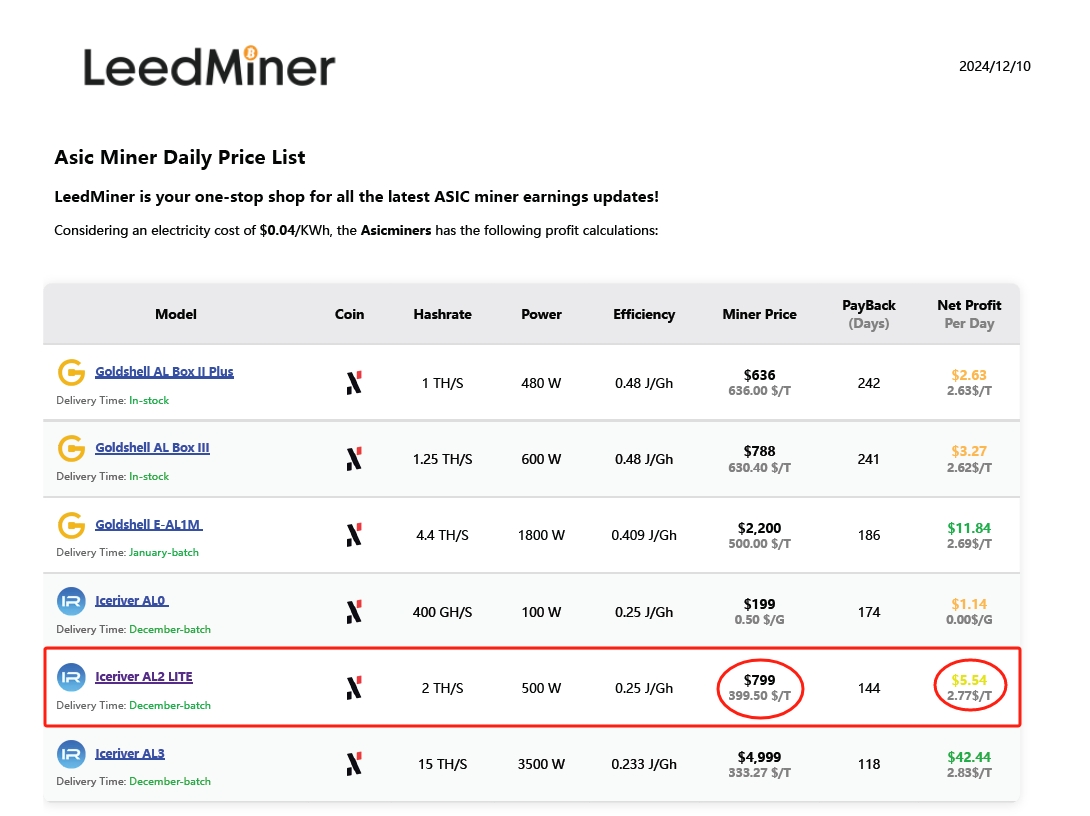Select the Iceriver logo in the AL2 LITE row

click(71, 678)
